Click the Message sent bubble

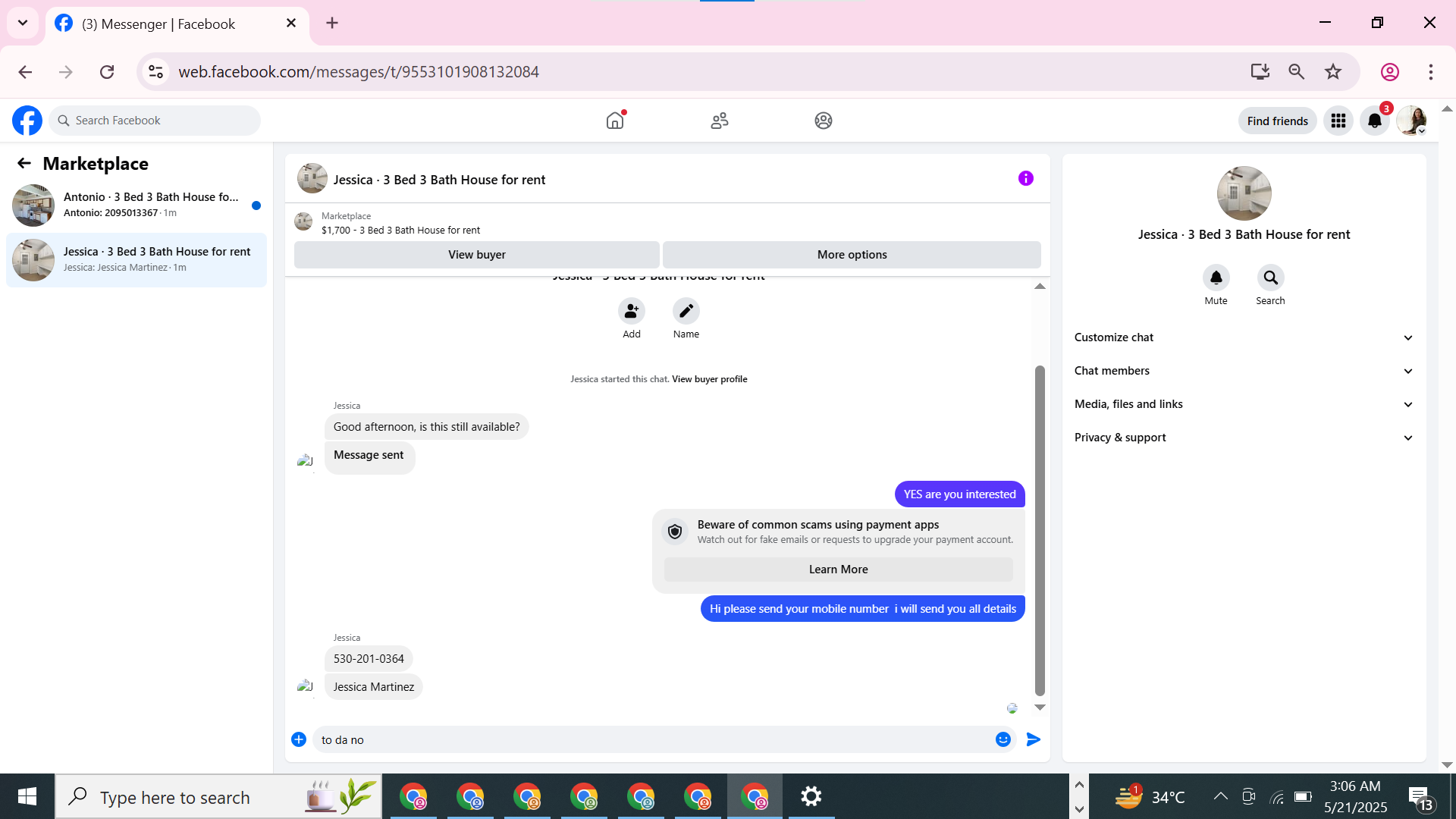pyautogui.click(x=369, y=457)
